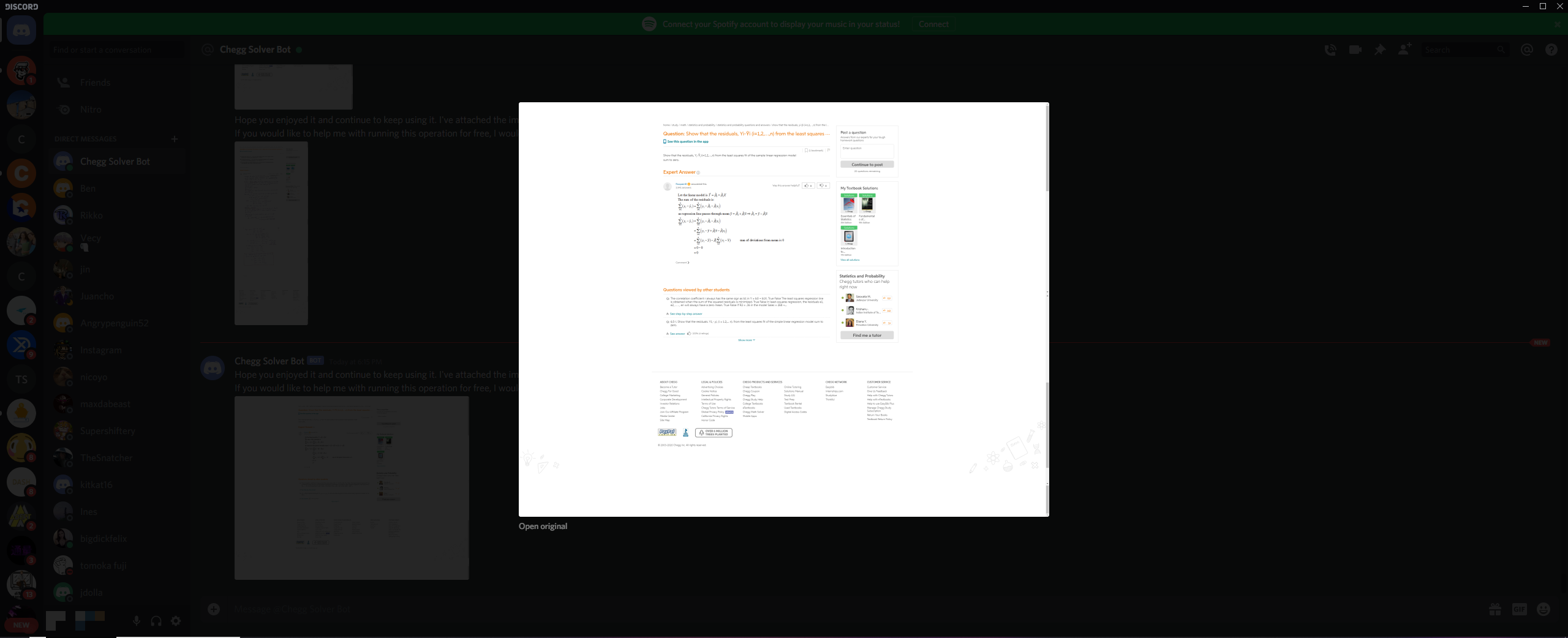Open the paper plane server icon
This screenshot has width=1568, height=638.
click(21, 310)
